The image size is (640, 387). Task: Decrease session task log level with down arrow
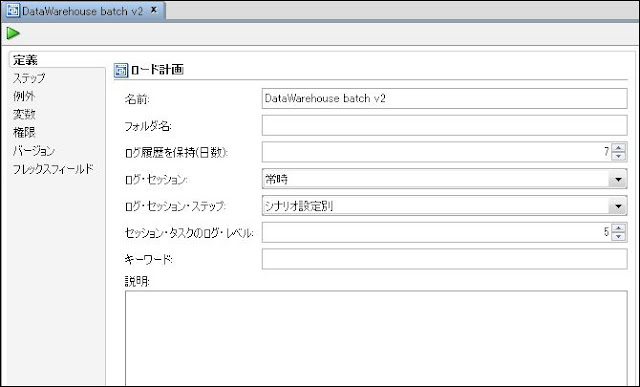[619, 237]
